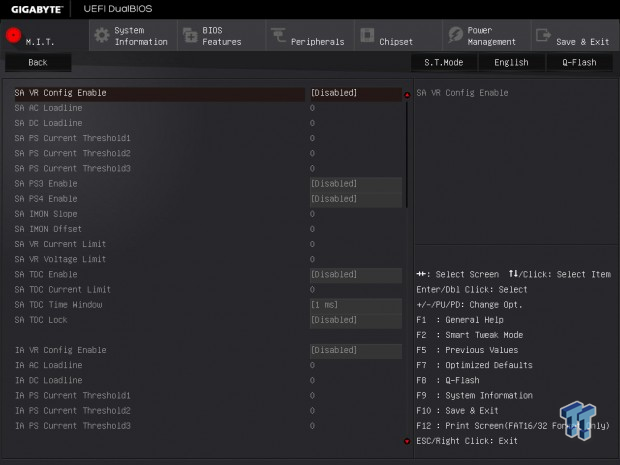
Task: Click the F9 System Information hint
Action: 474,396
